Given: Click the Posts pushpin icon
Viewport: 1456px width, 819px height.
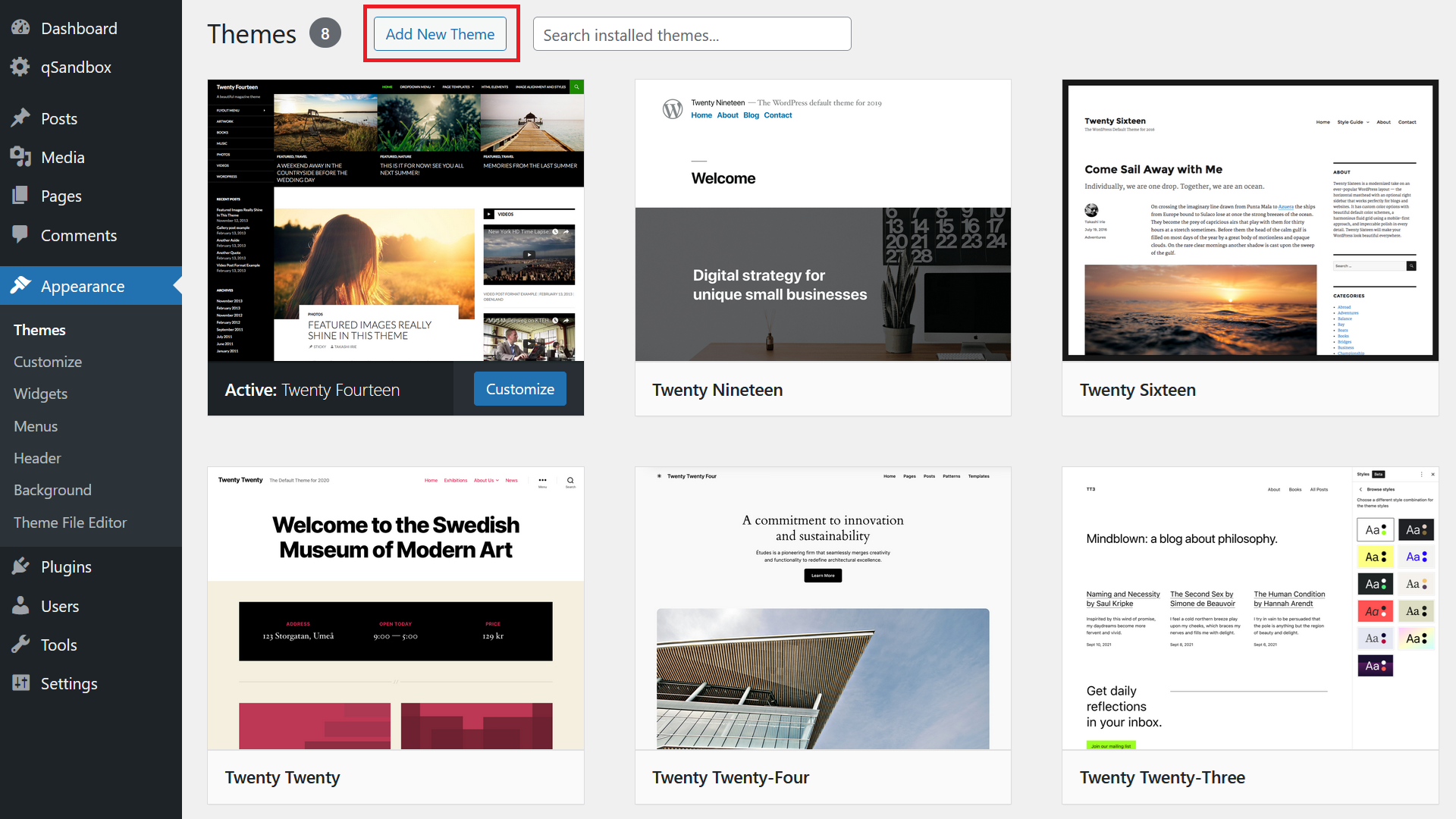Looking at the screenshot, I should [20, 118].
